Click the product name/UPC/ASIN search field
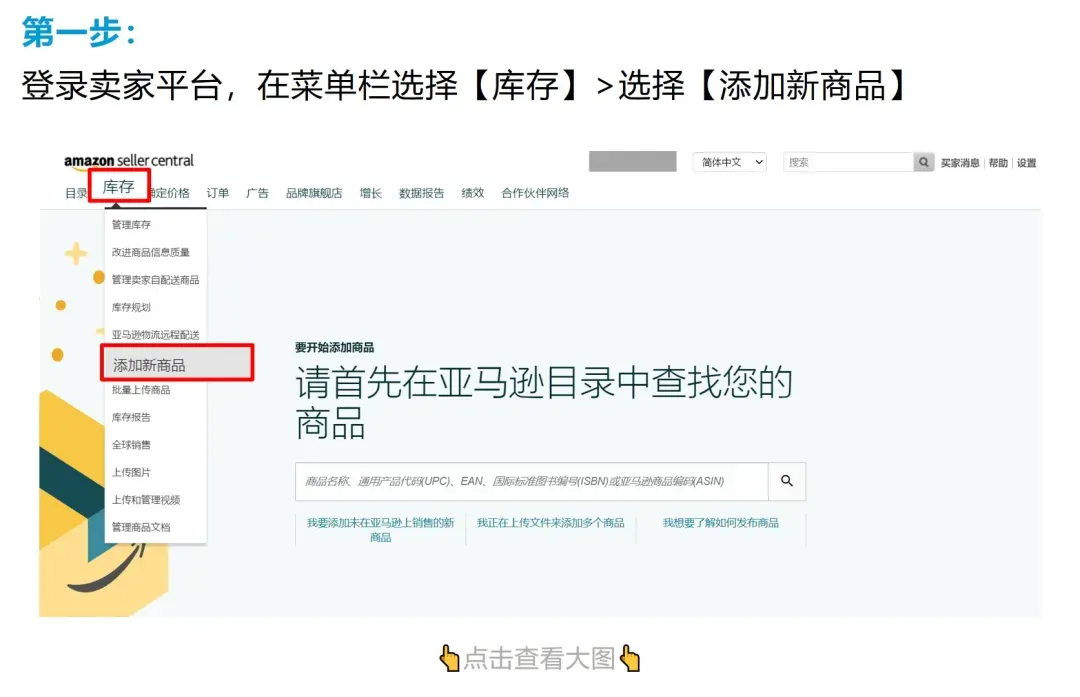The image size is (1080, 697). pyautogui.click(x=532, y=481)
